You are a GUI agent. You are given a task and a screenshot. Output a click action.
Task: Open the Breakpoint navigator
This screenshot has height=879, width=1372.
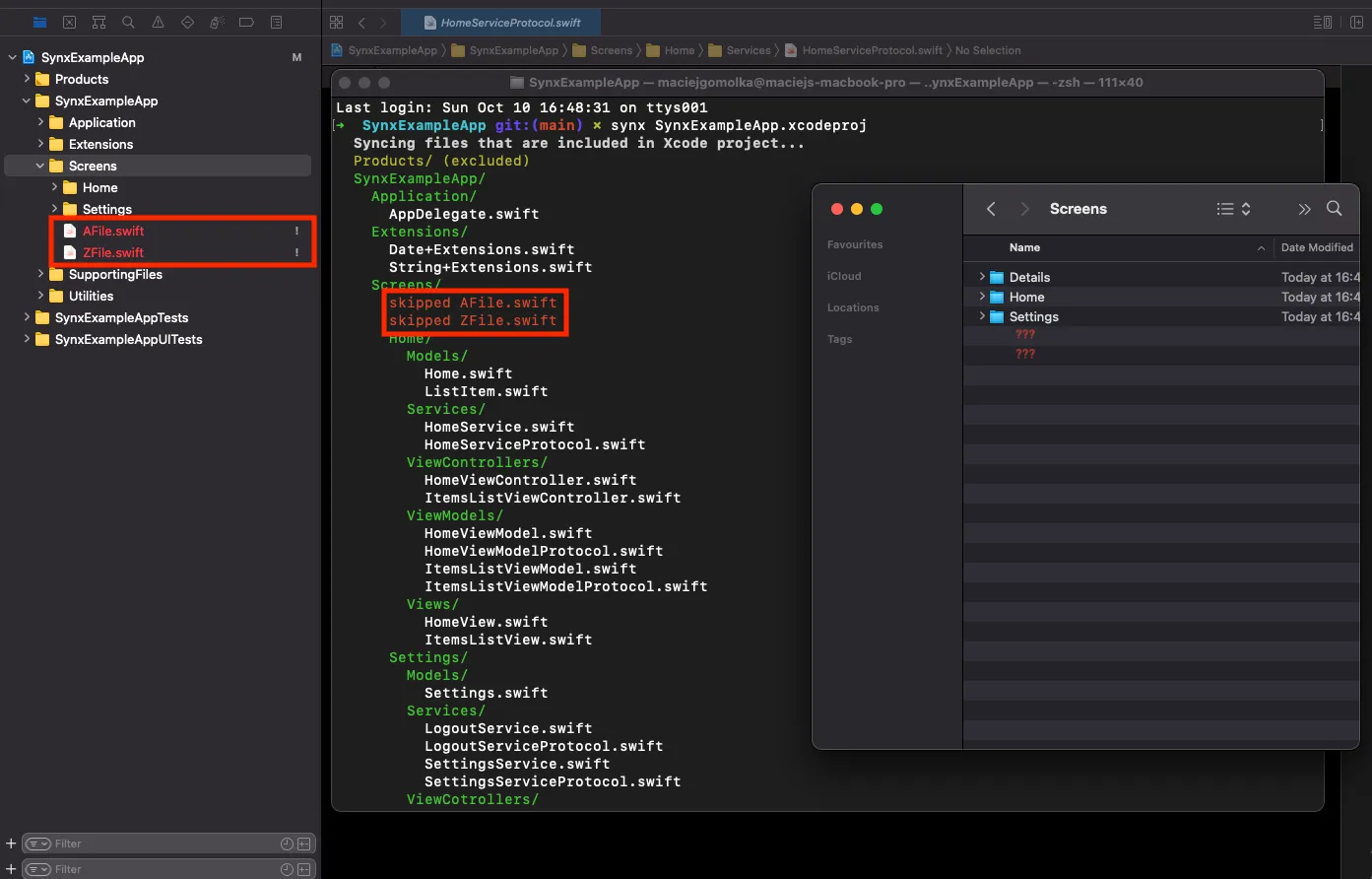[x=246, y=22]
